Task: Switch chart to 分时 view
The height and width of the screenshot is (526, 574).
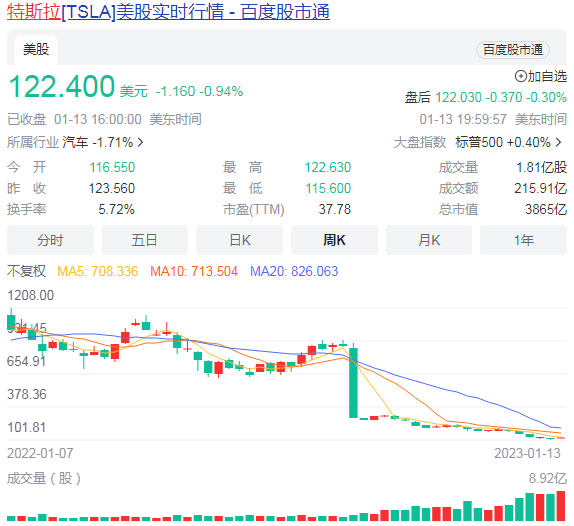Action: pos(50,240)
